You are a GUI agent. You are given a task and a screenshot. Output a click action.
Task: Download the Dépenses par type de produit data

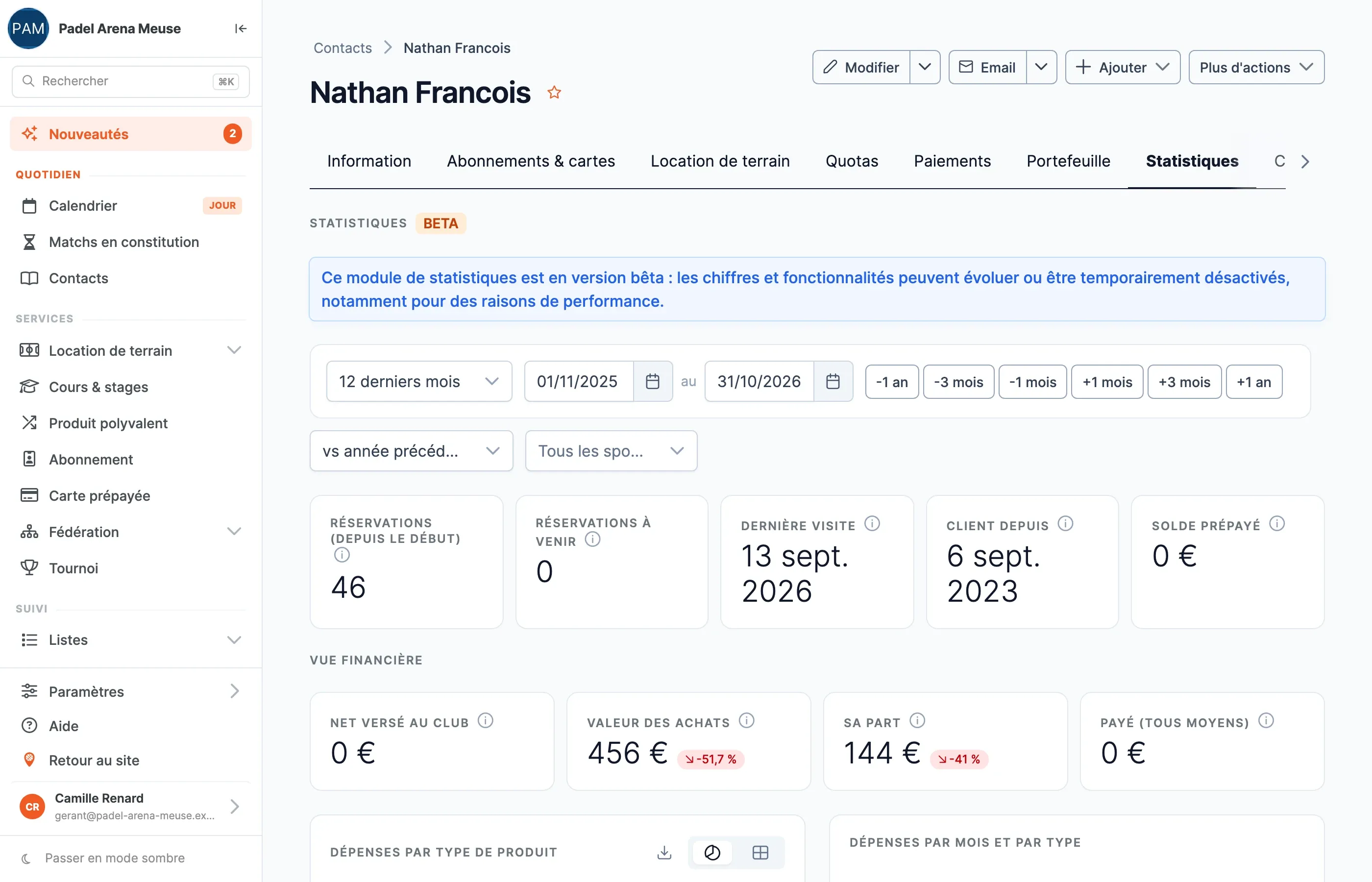pos(664,852)
